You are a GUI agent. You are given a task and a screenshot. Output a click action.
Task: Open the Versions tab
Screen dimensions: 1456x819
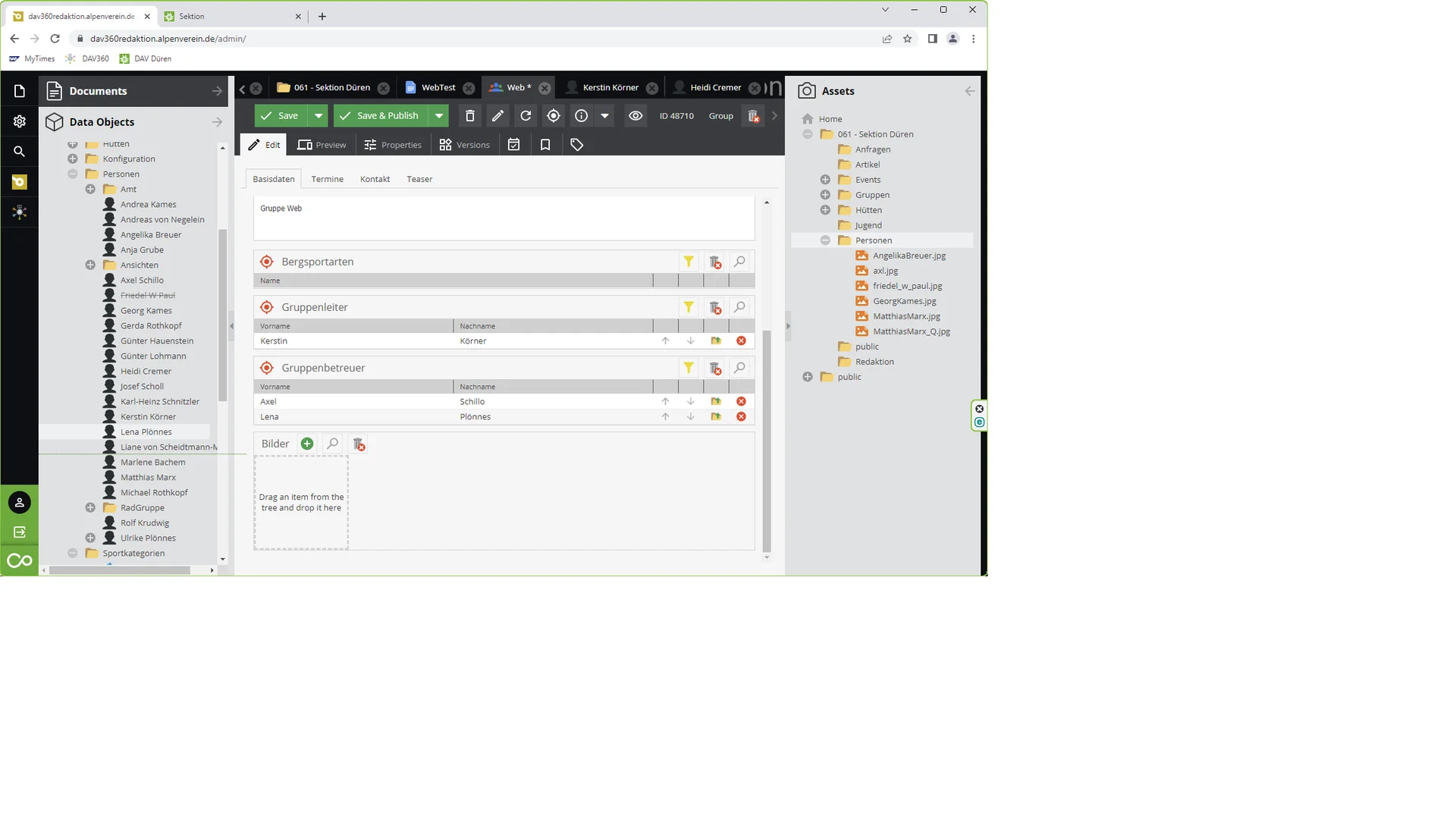[x=464, y=145]
